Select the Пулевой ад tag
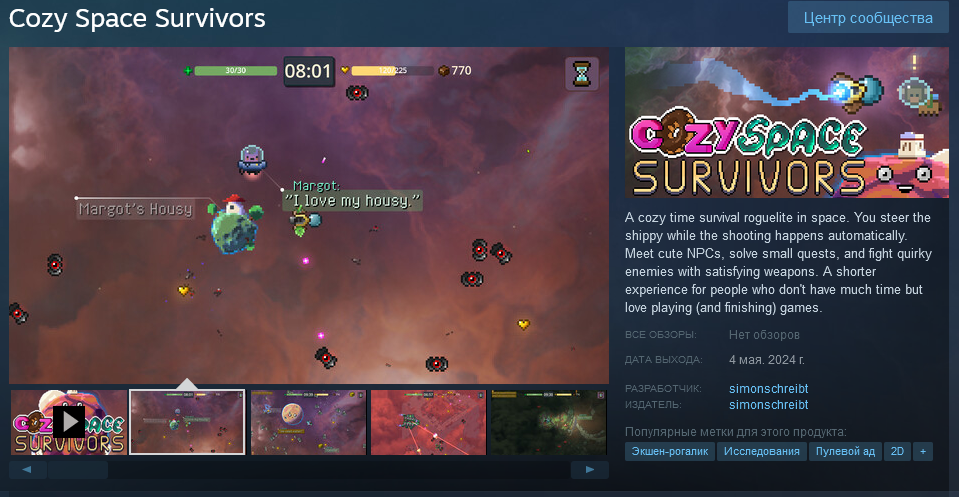The image size is (959, 497). coord(845,451)
